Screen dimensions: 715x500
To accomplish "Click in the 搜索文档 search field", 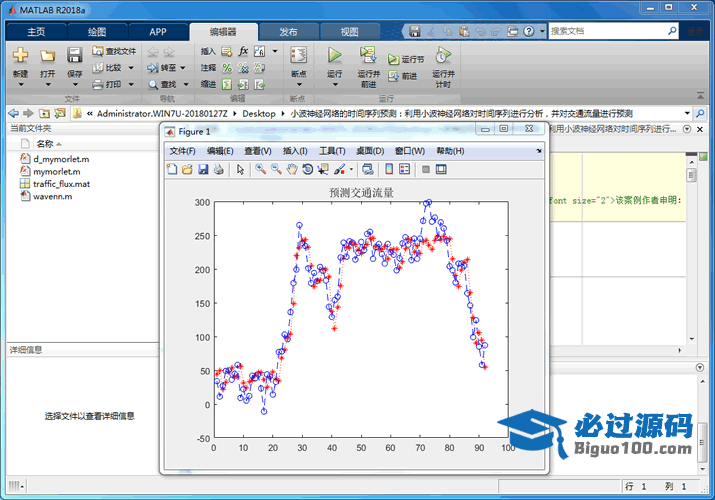I will pyautogui.click(x=608, y=31).
